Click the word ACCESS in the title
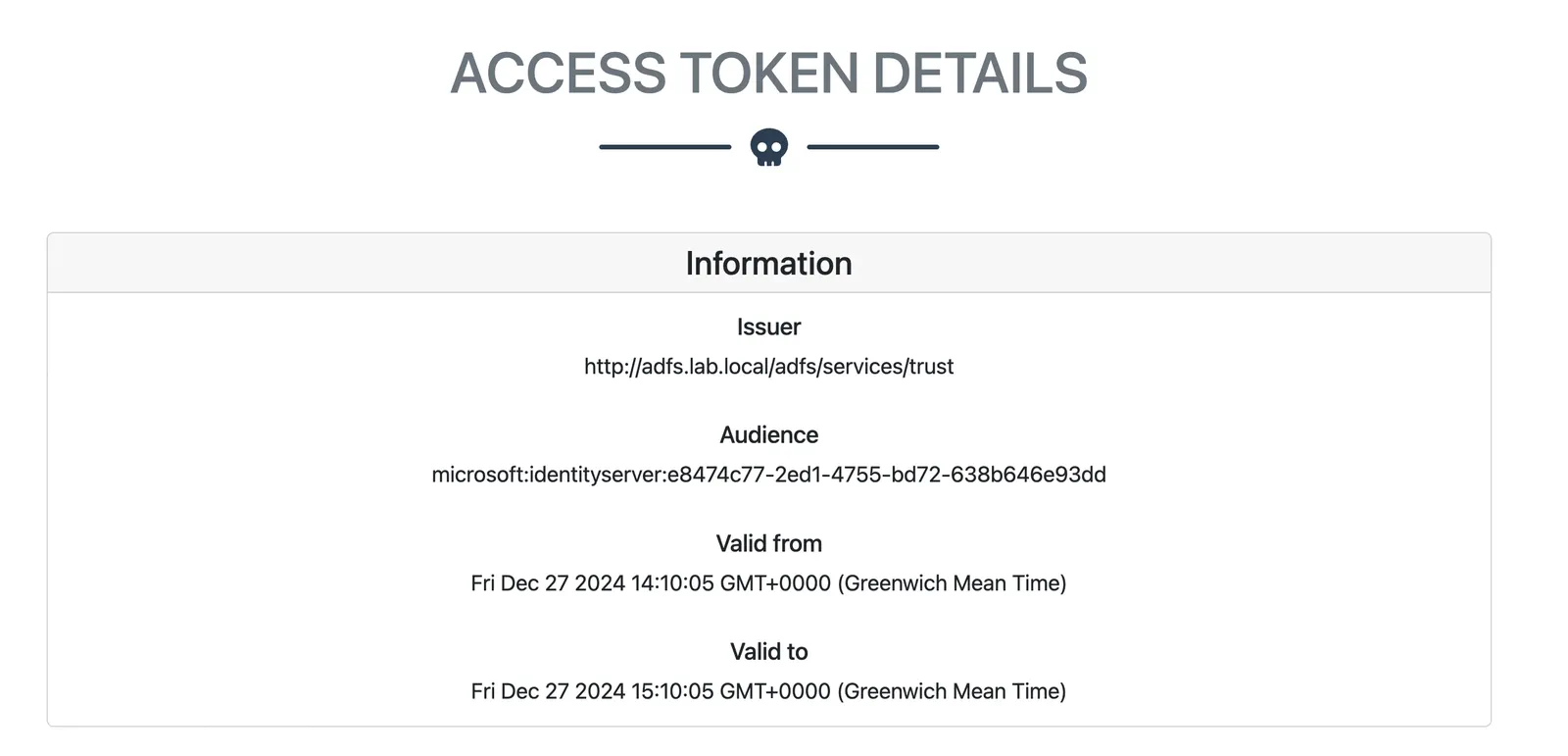This screenshot has height=756, width=1568. [559, 74]
